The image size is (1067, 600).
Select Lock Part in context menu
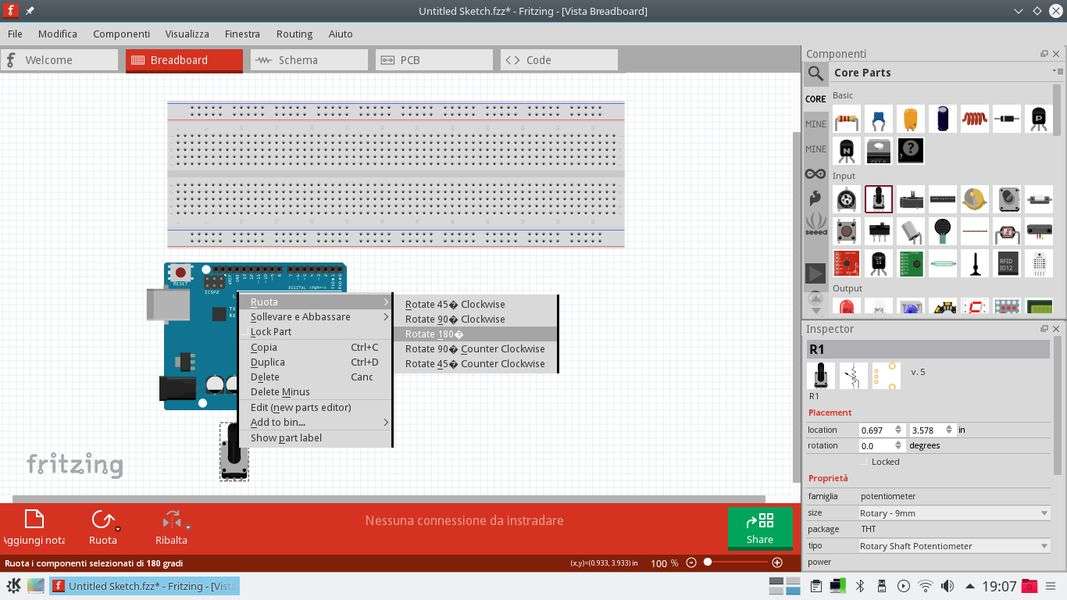[271, 332]
